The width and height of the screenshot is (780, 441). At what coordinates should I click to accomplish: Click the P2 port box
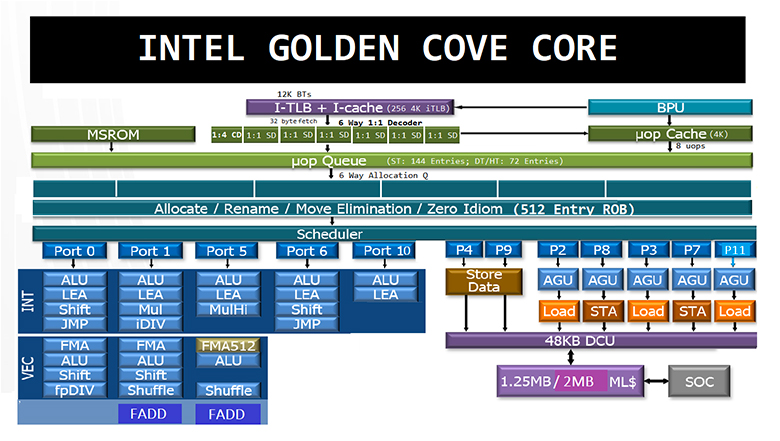[x=558, y=250]
